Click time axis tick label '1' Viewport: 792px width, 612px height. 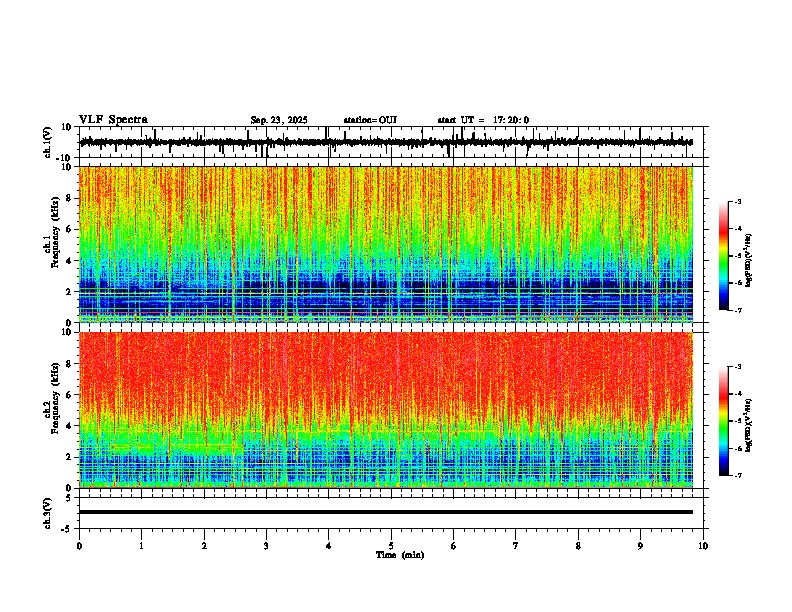tap(141, 546)
